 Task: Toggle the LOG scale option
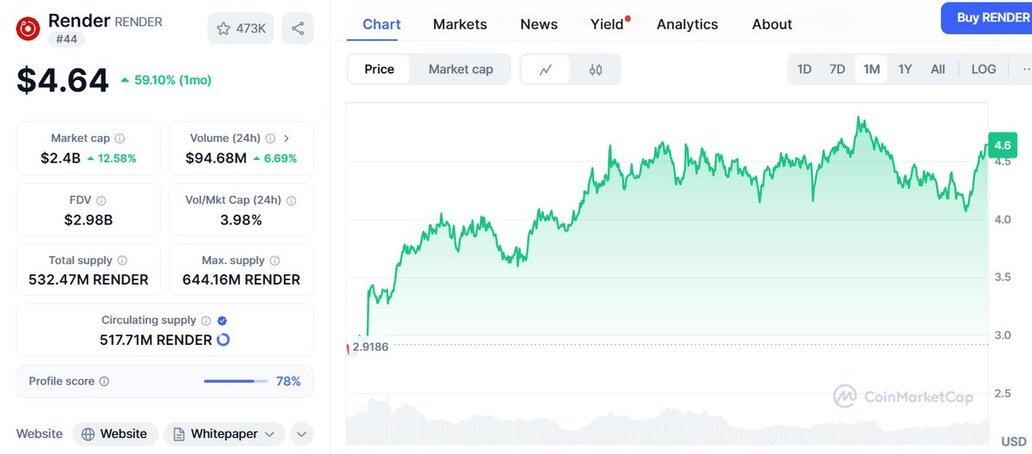pos(983,69)
